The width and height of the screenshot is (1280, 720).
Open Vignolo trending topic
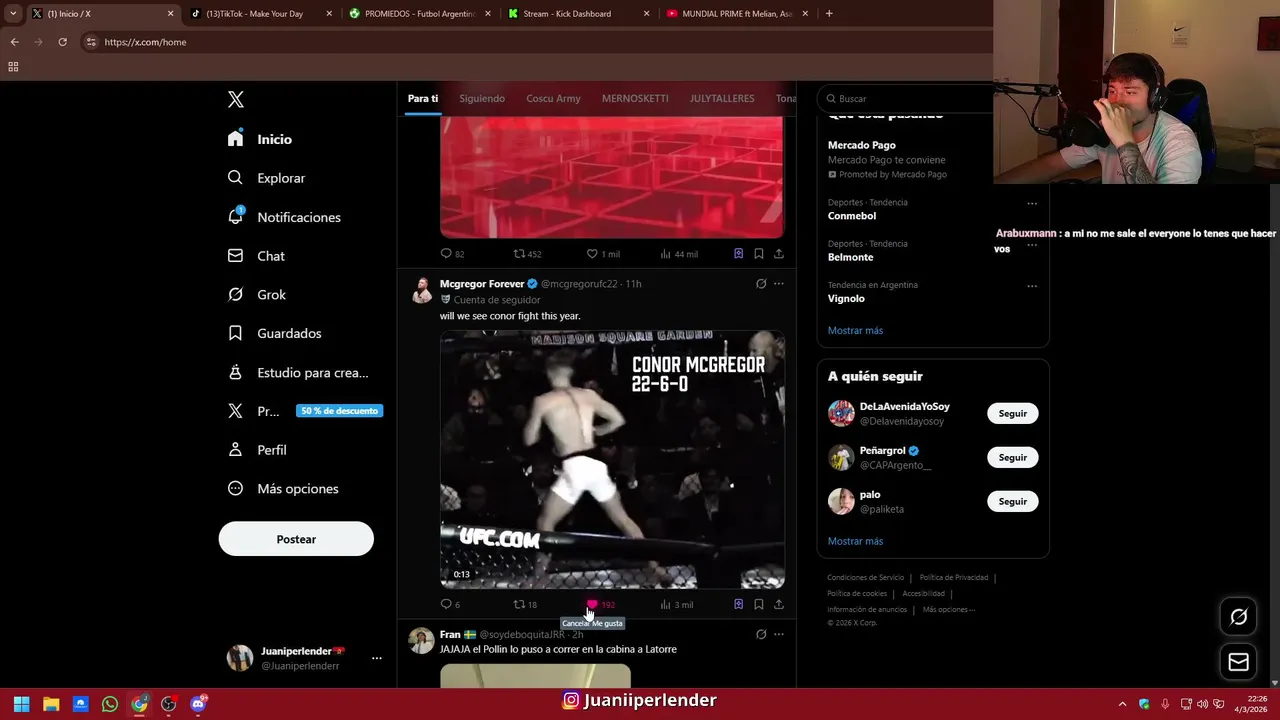tap(846, 298)
